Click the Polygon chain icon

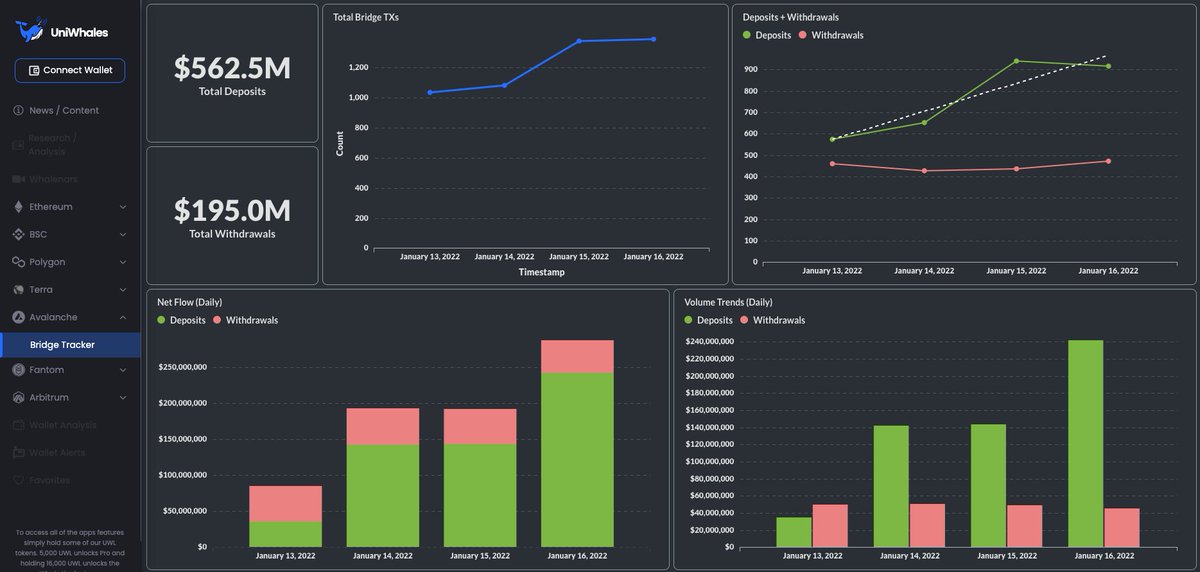click(x=18, y=262)
